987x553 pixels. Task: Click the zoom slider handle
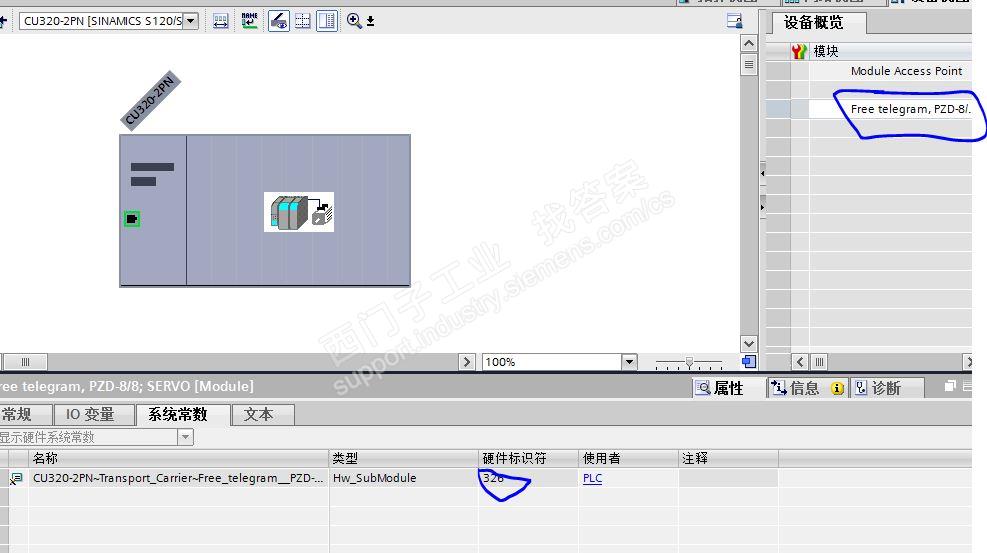coord(689,362)
